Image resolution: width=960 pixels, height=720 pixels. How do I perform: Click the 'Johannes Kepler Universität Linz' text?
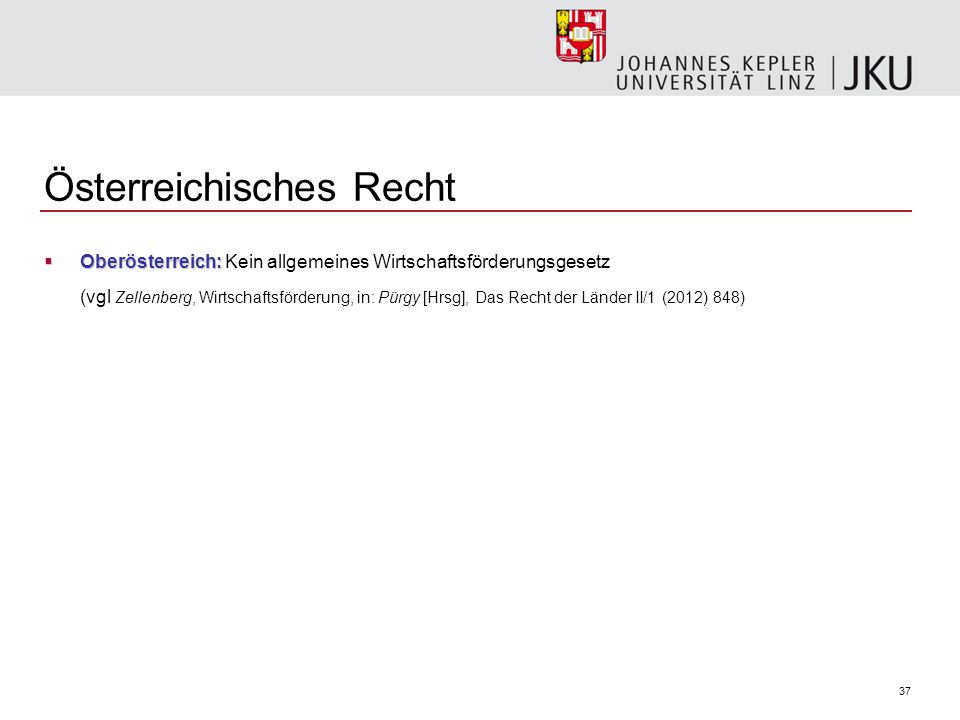[x=716, y=73]
